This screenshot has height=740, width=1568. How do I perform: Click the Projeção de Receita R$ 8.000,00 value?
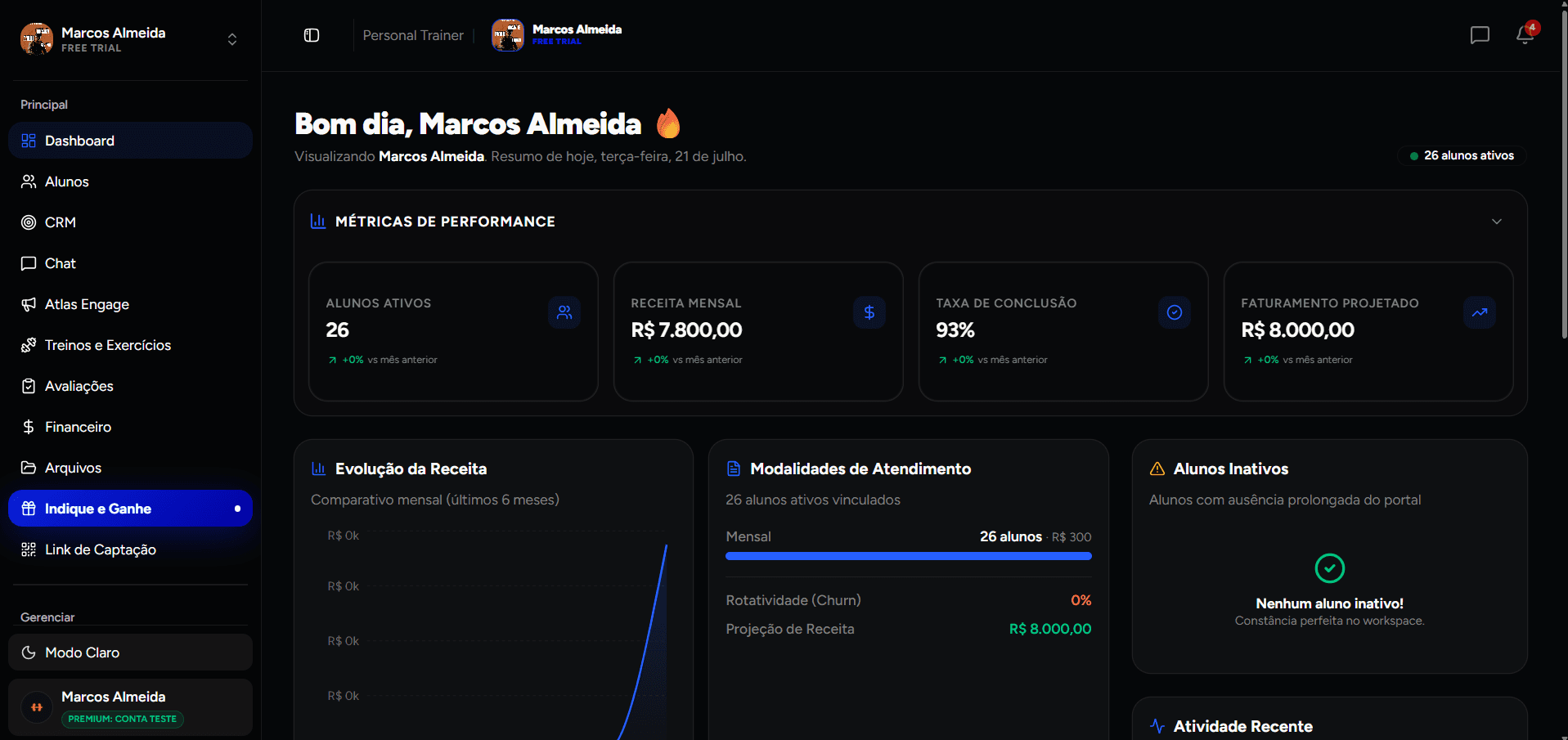coord(1050,629)
